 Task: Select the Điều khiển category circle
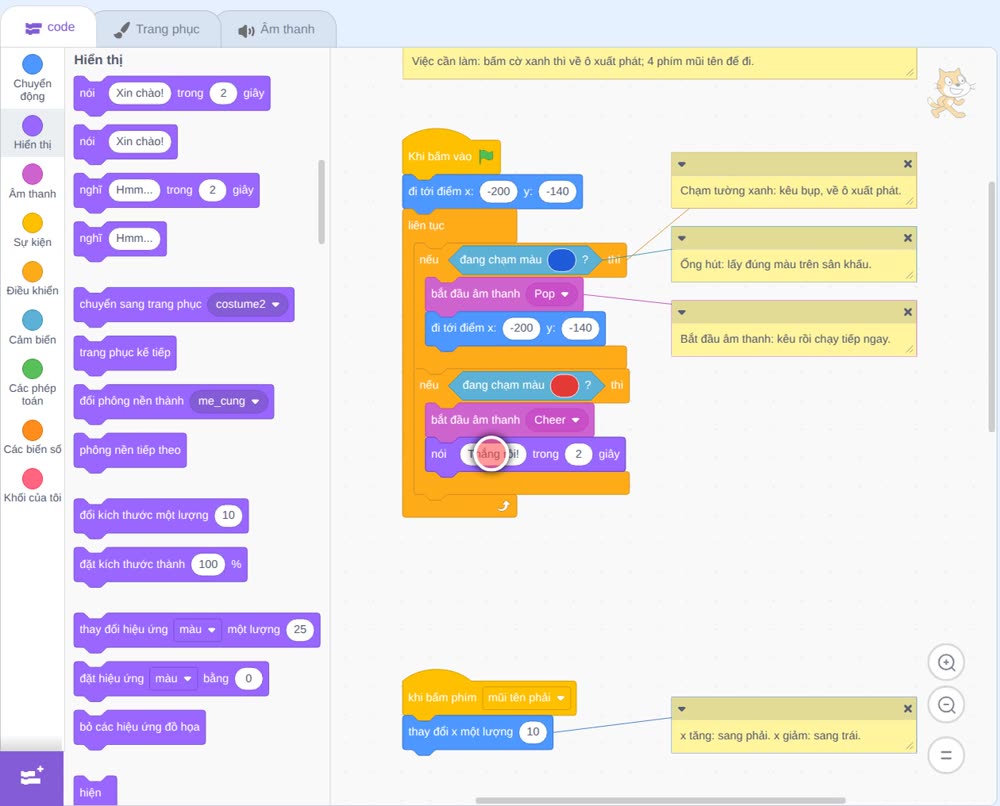pos(33,271)
